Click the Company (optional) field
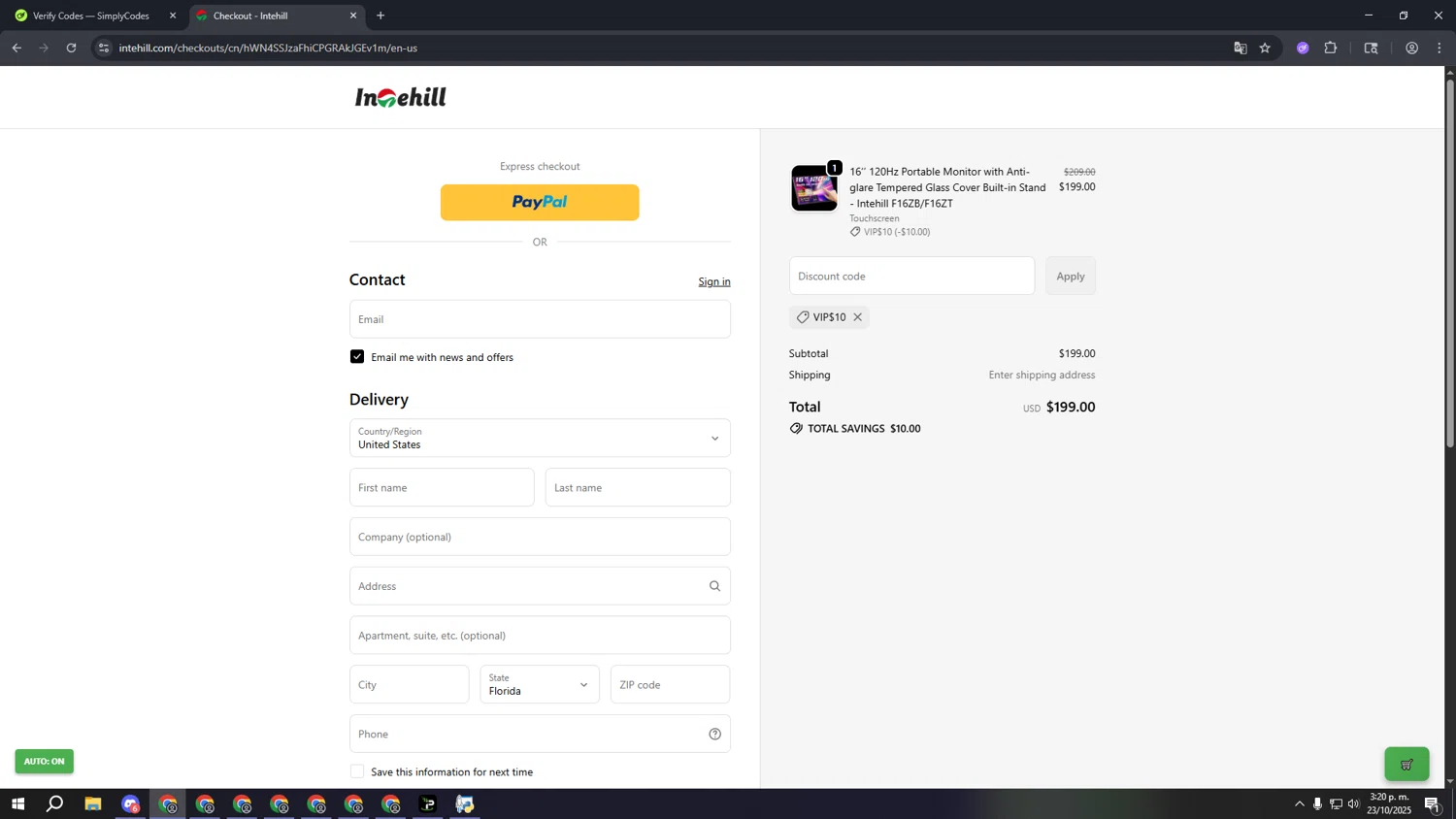This screenshot has height=819, width=1456. click(540, 537)
